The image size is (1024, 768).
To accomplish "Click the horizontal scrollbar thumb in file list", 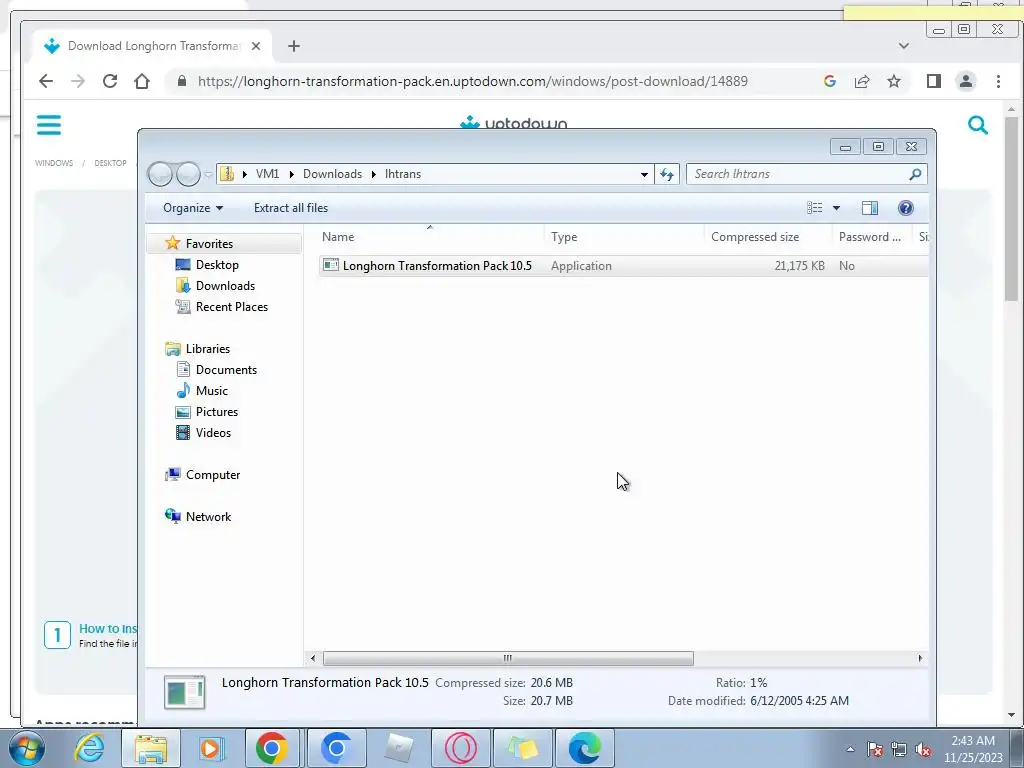I will [x=507, y=658].
